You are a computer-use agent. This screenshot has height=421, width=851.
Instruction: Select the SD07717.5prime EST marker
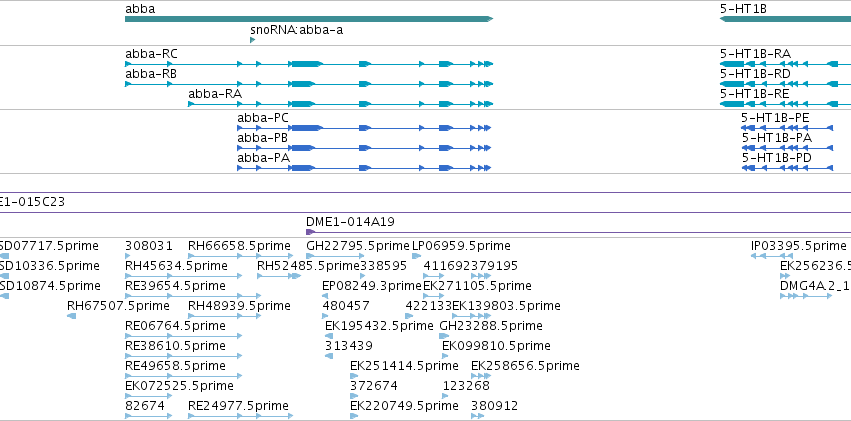pos(4,256)
